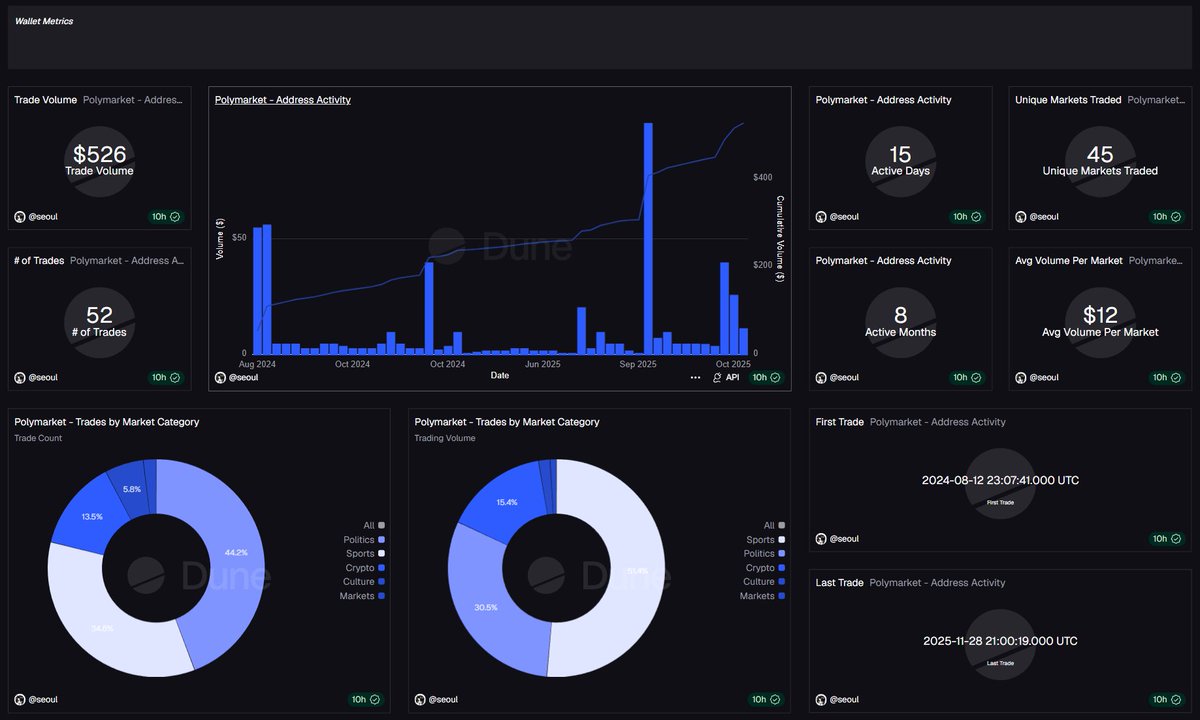The height and width of the screenshot is (720, 1200).
Task: Click the 10h refresh badge on the Address Activity chart
Action: pos(767,377)
